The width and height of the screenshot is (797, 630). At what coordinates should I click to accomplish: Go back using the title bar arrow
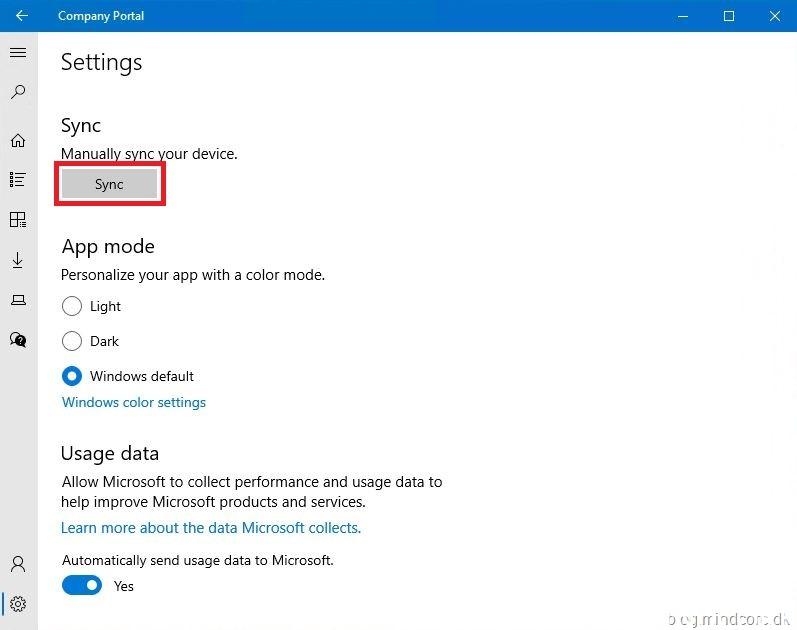point(21,16)
